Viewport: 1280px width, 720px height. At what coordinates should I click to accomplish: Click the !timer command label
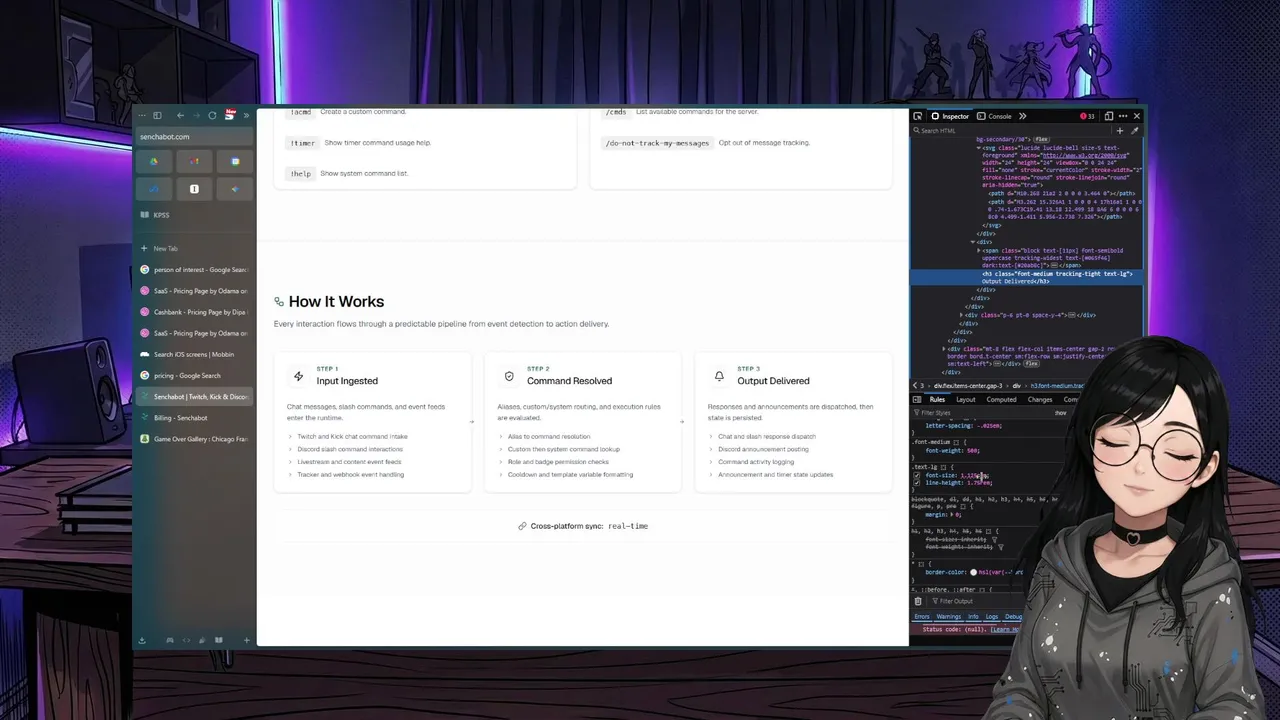(x=302, y=143)
